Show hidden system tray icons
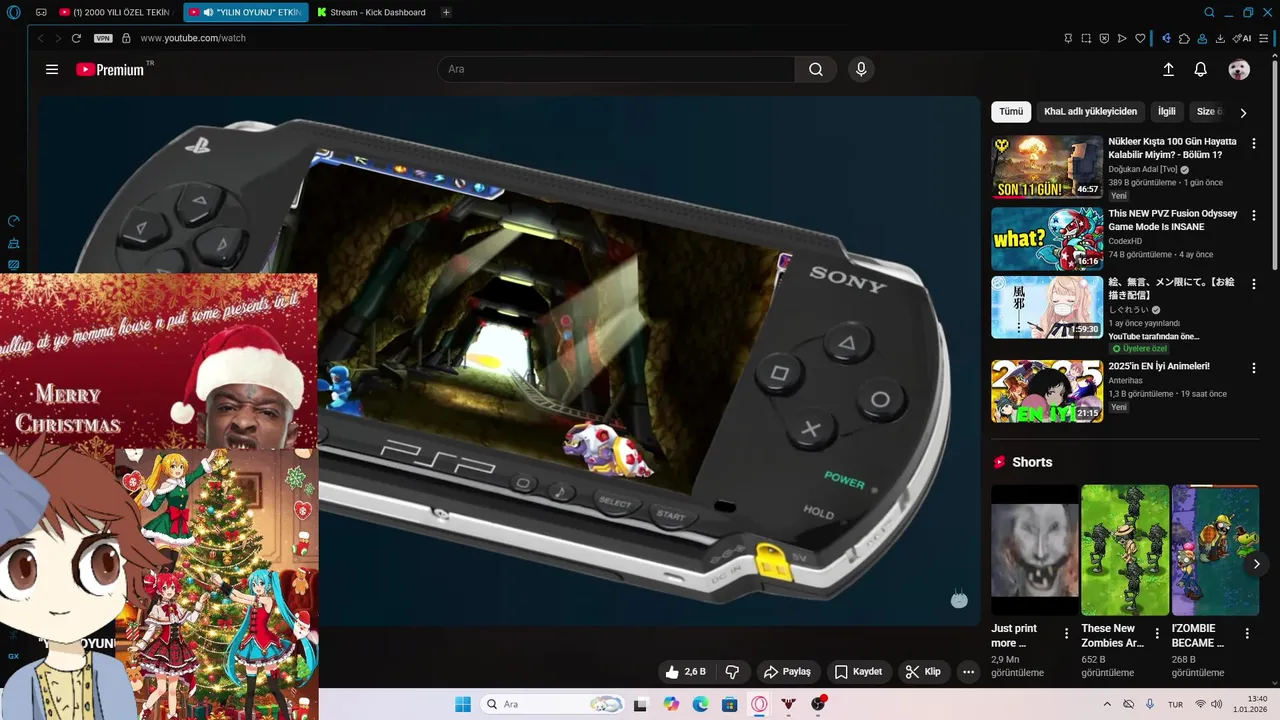The height and width of the screenshot is (720, 1280). click(x=1107, y=704)
